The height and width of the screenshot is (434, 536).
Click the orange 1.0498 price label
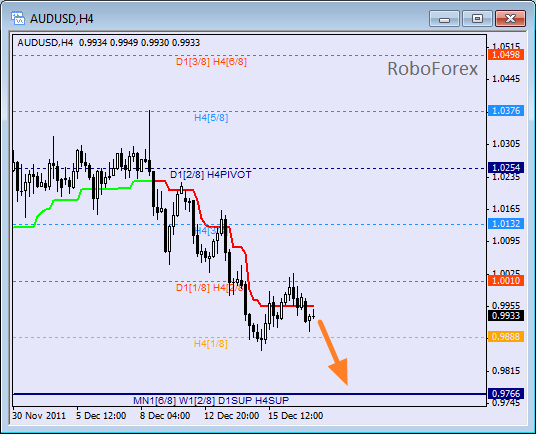pyautogui.click(x=506, y=55)
